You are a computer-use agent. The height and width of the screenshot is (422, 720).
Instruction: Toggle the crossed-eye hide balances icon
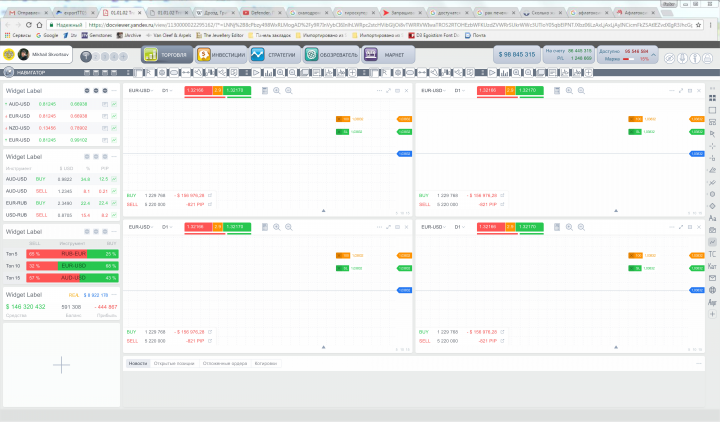click(670, 58)
